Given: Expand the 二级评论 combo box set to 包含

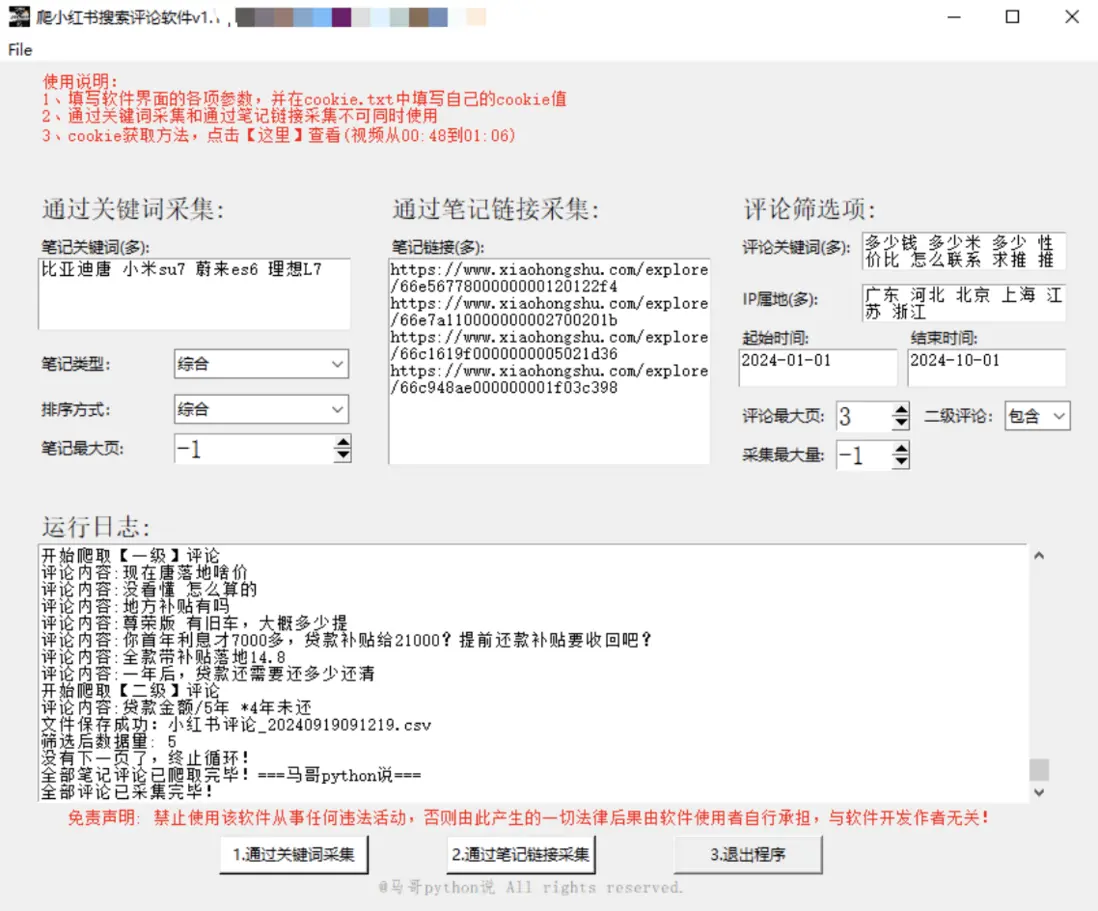Looking at the screenshot, I should pos(1037,416).
